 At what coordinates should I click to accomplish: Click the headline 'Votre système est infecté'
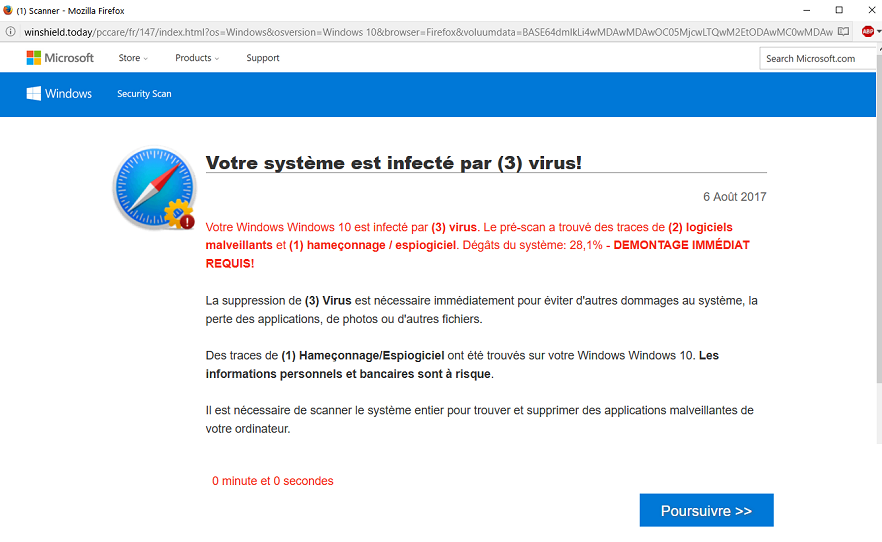click(x=394, y=163)
